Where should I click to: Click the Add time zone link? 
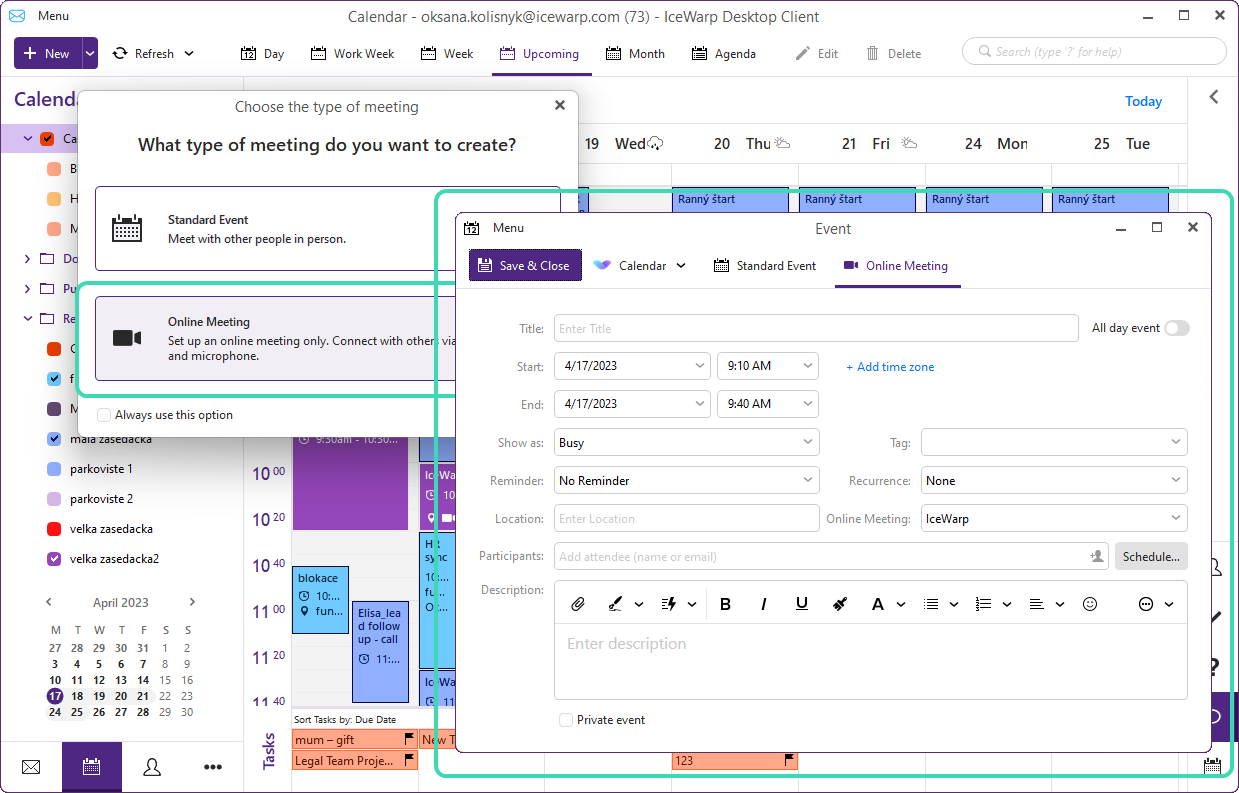point(890,367)
